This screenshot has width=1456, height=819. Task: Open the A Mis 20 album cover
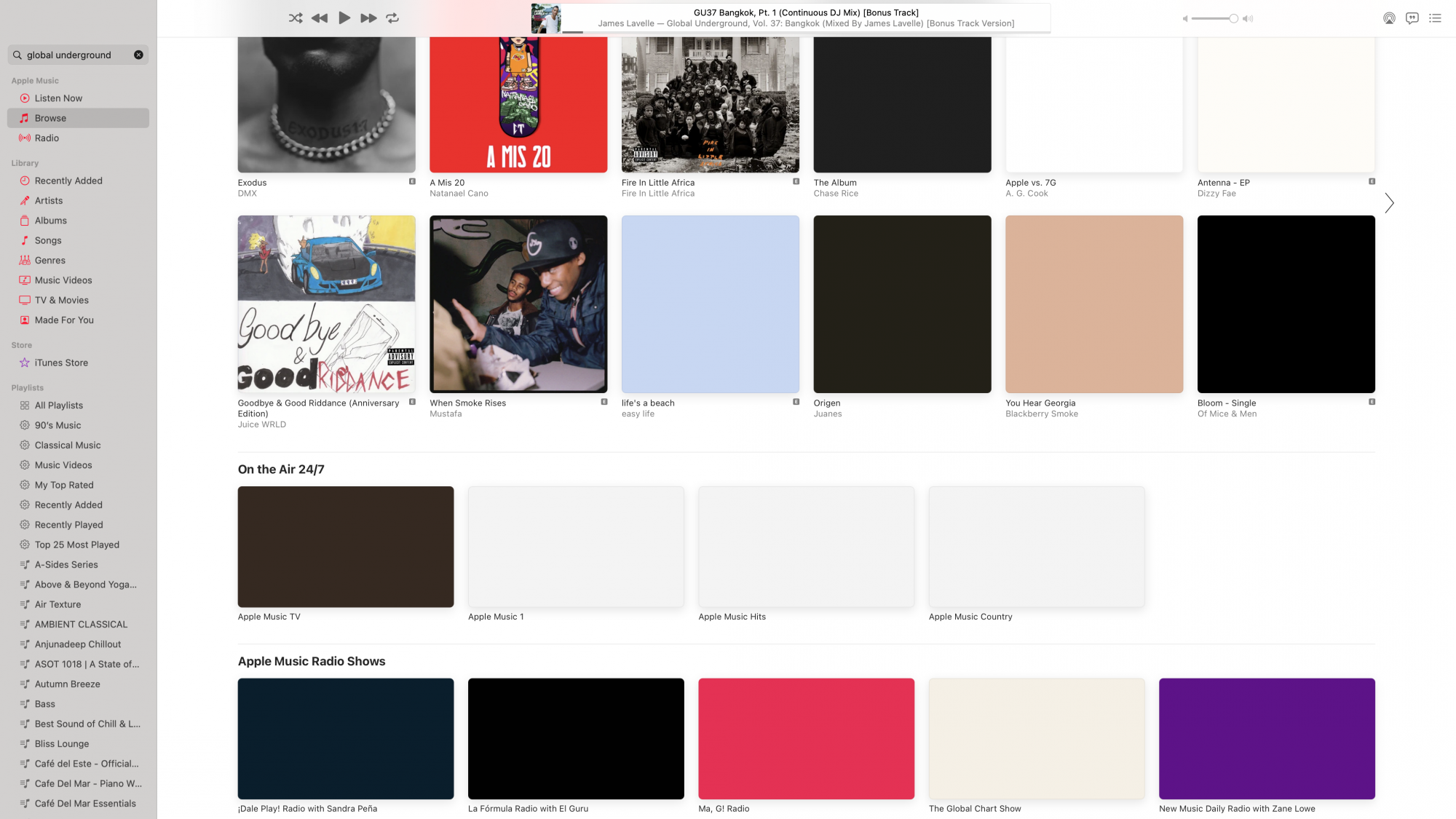coord(518,105)
